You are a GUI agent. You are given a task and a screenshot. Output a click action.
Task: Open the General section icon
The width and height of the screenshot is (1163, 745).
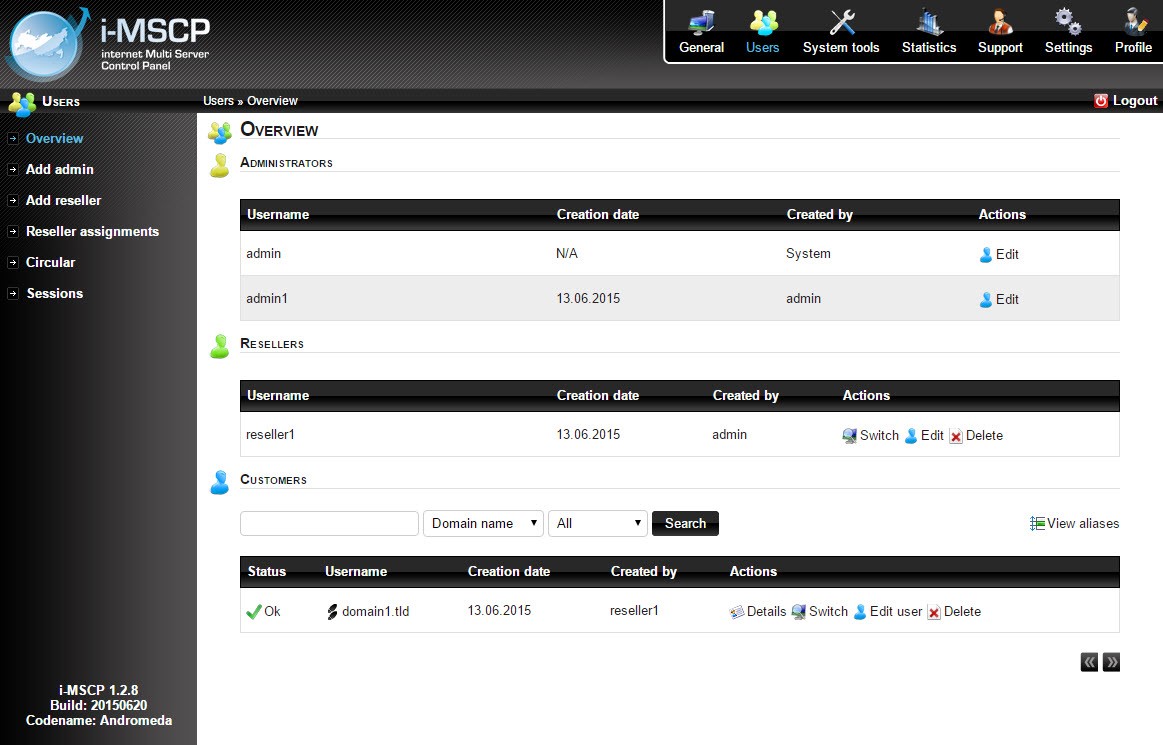click(x=701, y=23)
